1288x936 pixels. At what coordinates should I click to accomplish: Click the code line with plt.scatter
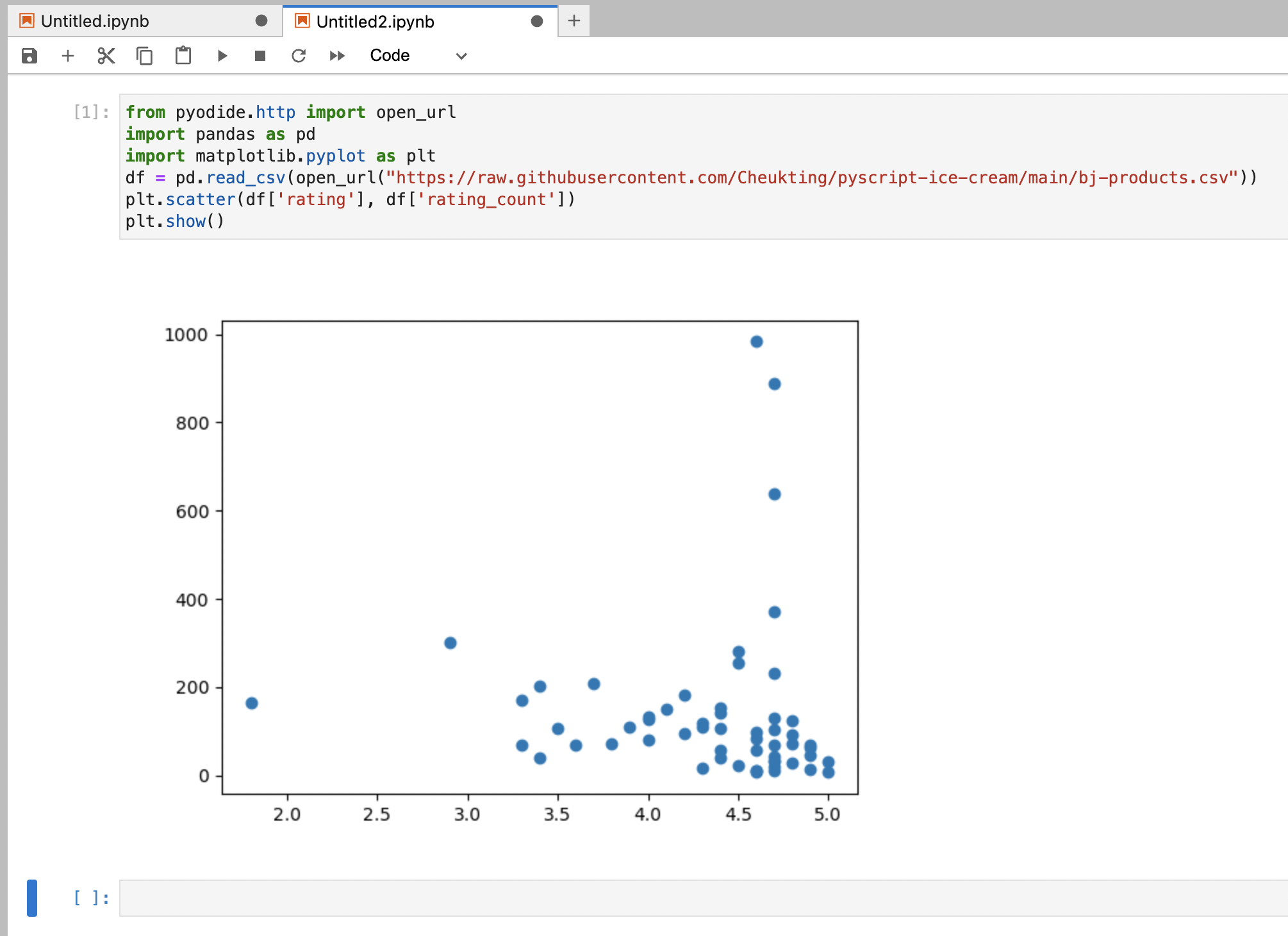point(350,199)
